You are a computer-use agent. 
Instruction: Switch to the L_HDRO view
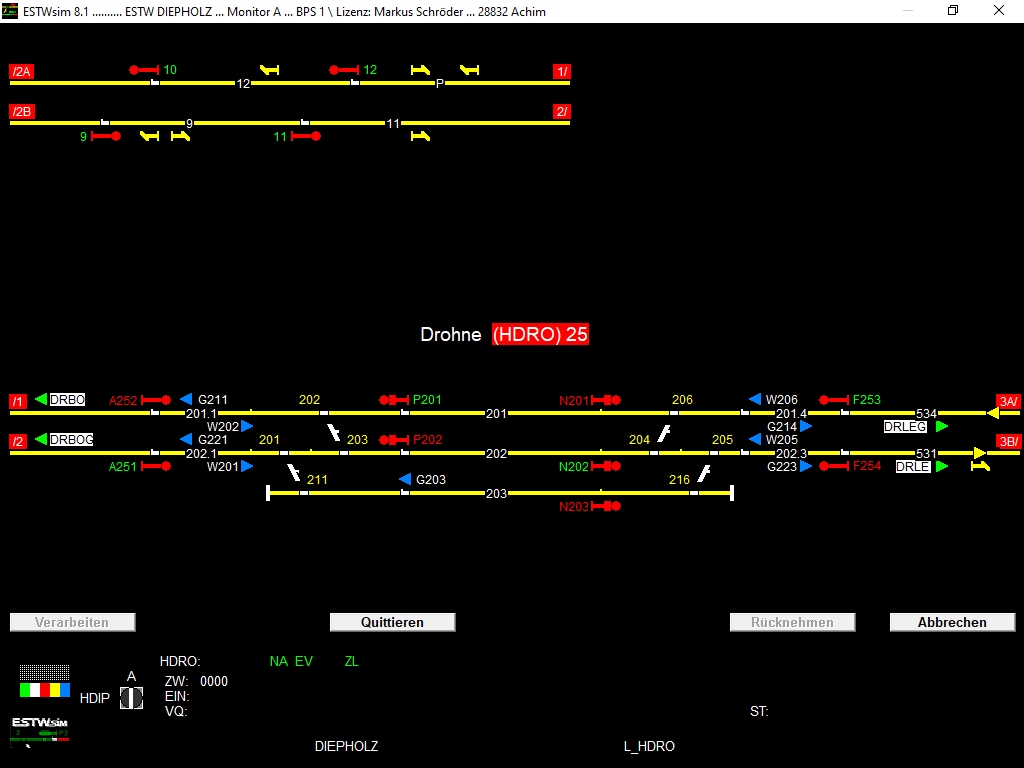(x=649, y=746)
